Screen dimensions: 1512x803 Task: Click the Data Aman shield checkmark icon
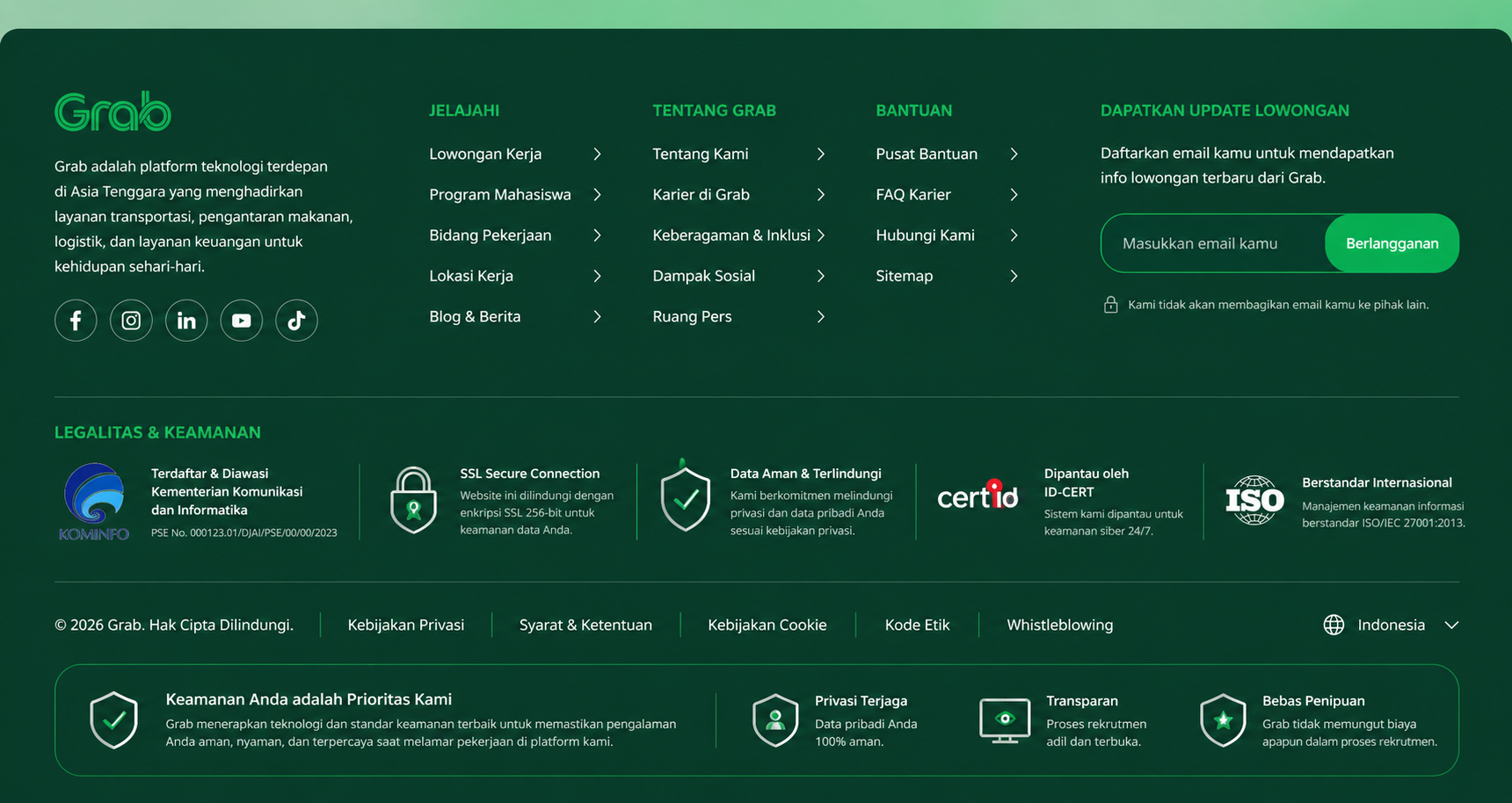tap(686, 496)
